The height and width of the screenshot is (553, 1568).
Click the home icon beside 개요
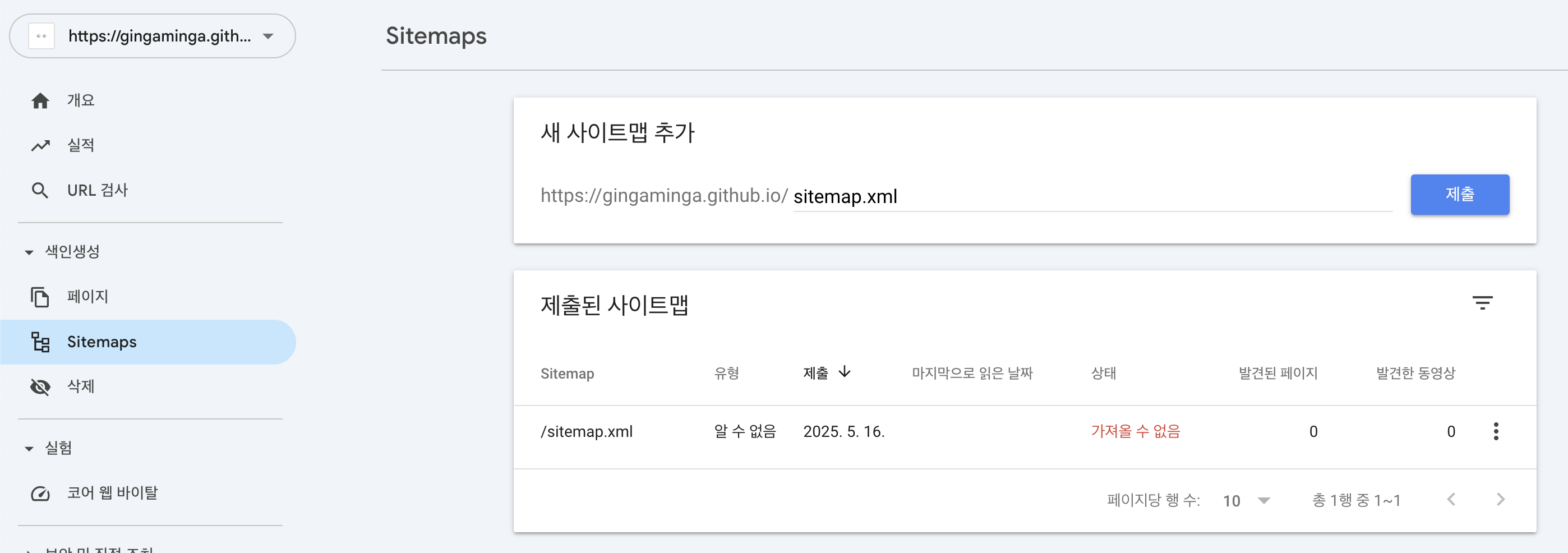click(40, 100)
